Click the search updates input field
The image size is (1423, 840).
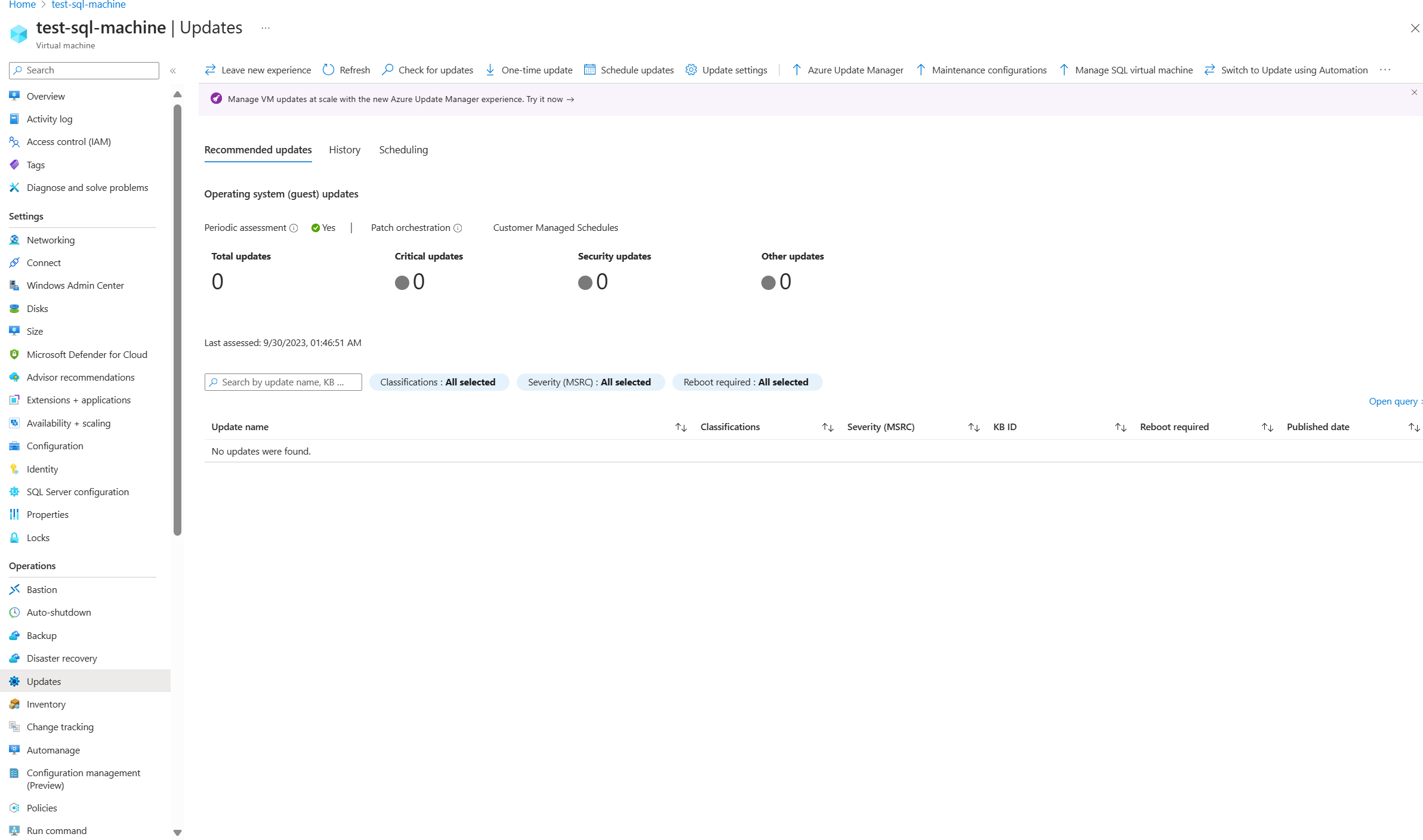pyautogui.click(x=283, y=382)
